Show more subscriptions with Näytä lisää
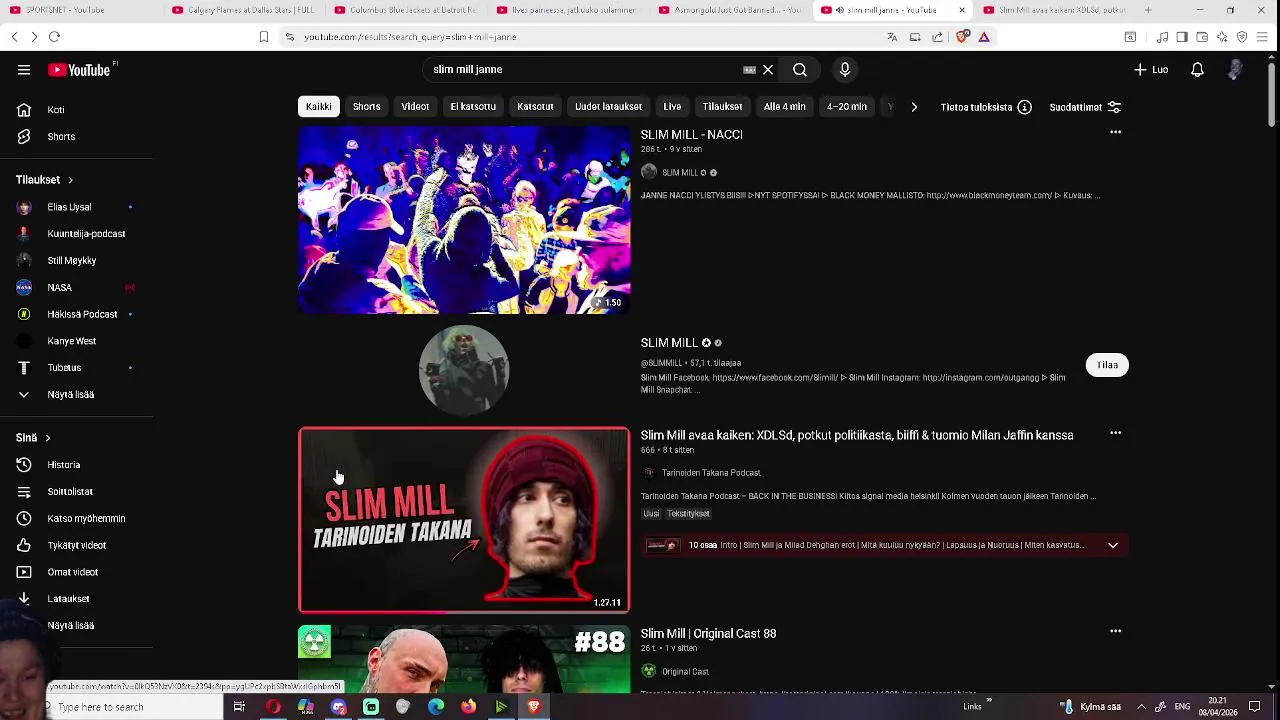The height and width of the screenshot is (720, 1280). [70, 395]
